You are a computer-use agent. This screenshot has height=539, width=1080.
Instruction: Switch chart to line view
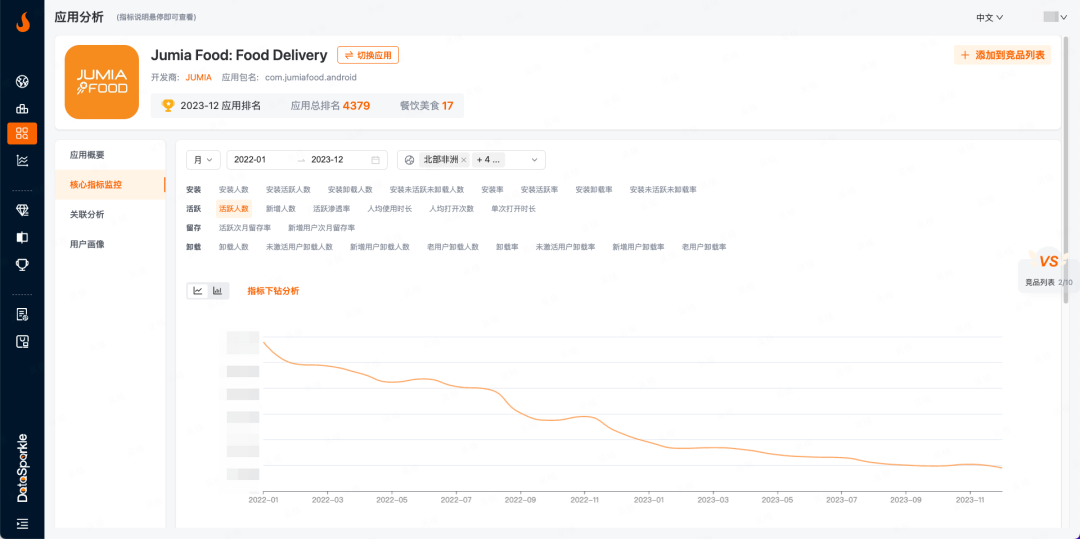coord(198,291)
